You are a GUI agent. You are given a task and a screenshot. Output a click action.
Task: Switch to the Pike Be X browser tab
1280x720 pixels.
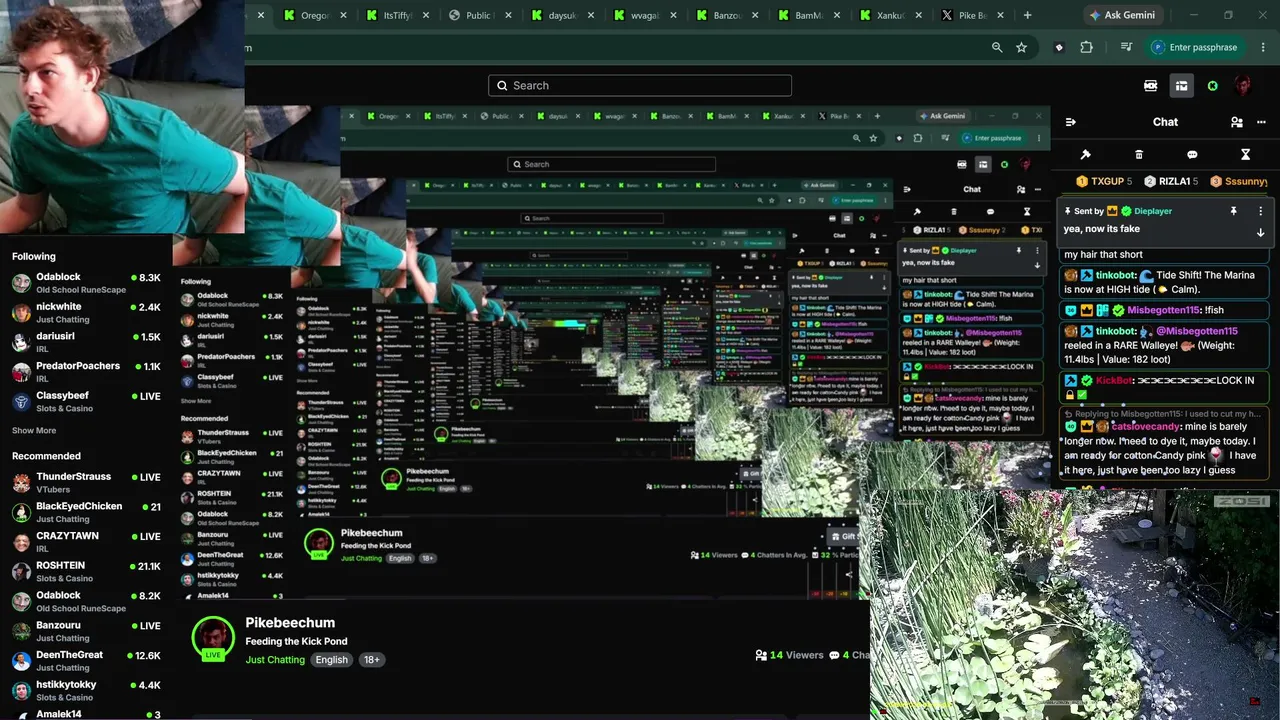tap(971, 15)
